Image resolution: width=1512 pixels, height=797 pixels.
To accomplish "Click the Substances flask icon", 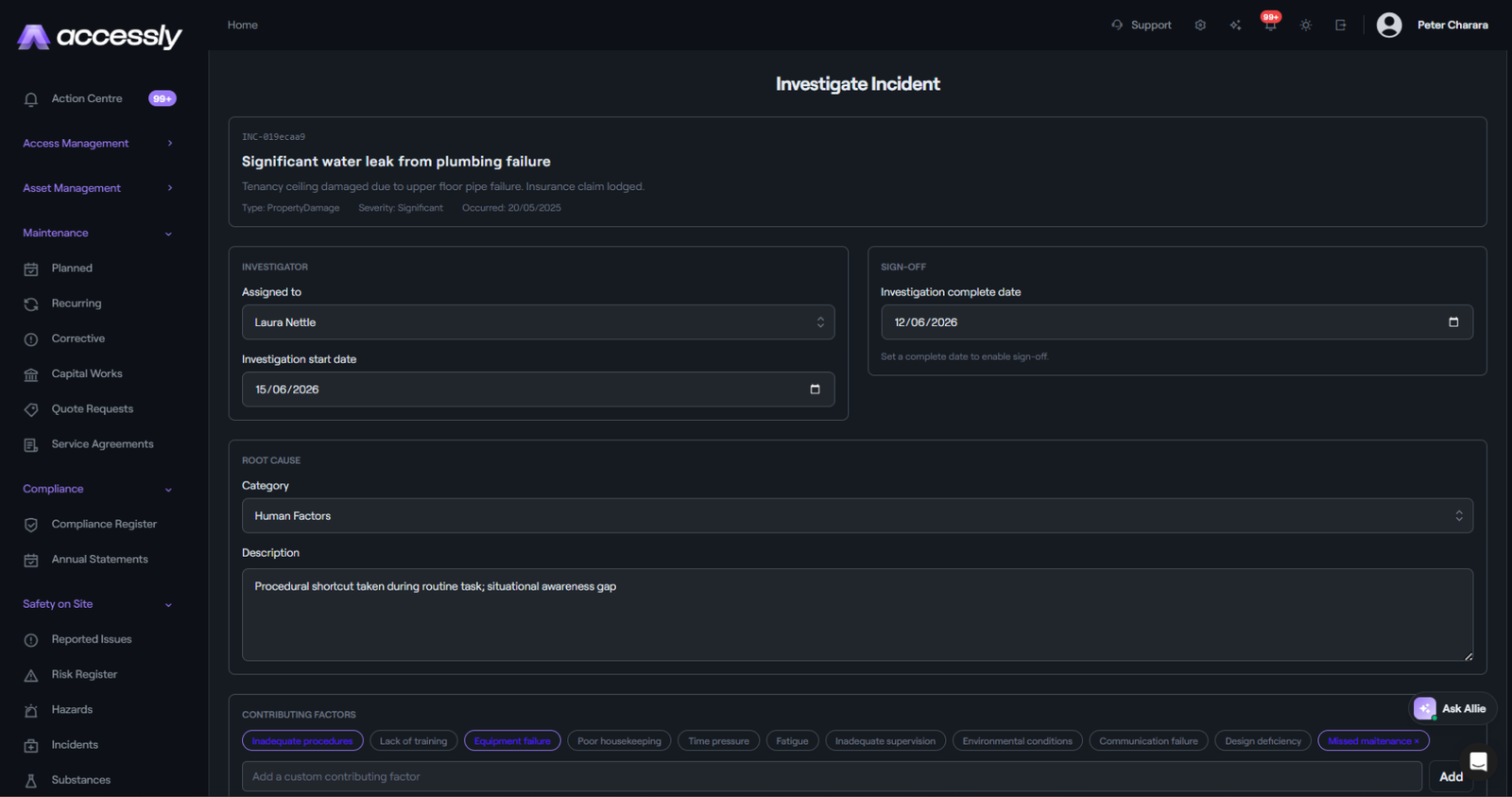I will (31, 781).
